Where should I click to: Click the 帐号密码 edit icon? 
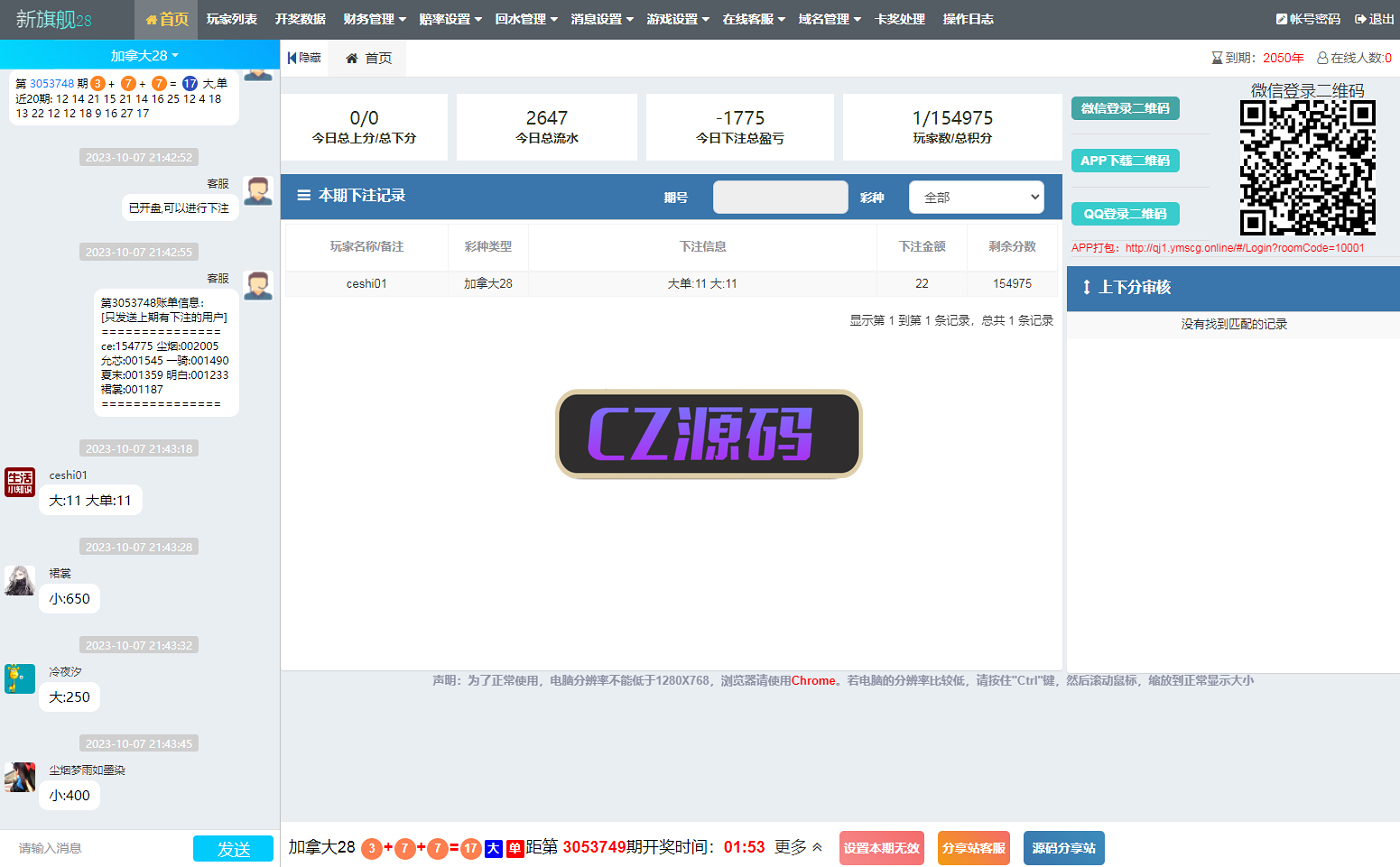click(x=1282, y=19)
